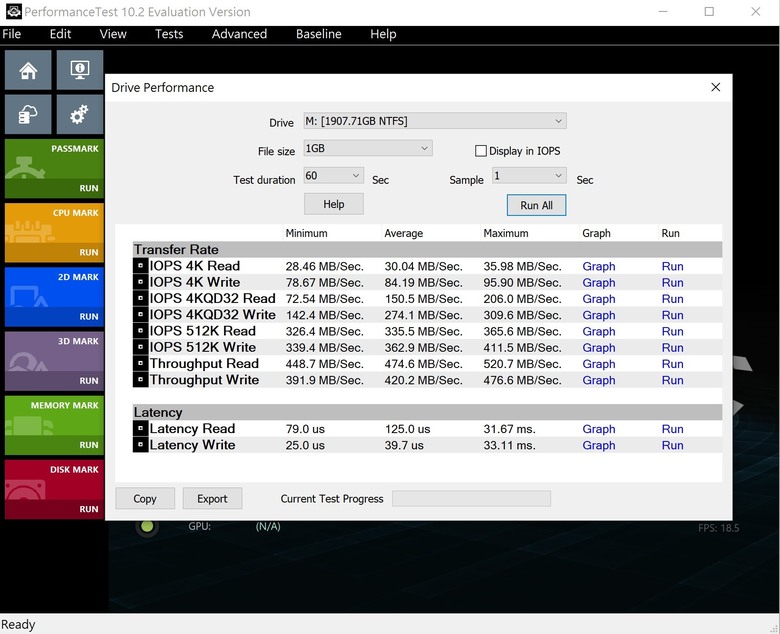Click the Ready status bar text
The width and height of the screenshot is (780, 634).
[x=18, y=625]
